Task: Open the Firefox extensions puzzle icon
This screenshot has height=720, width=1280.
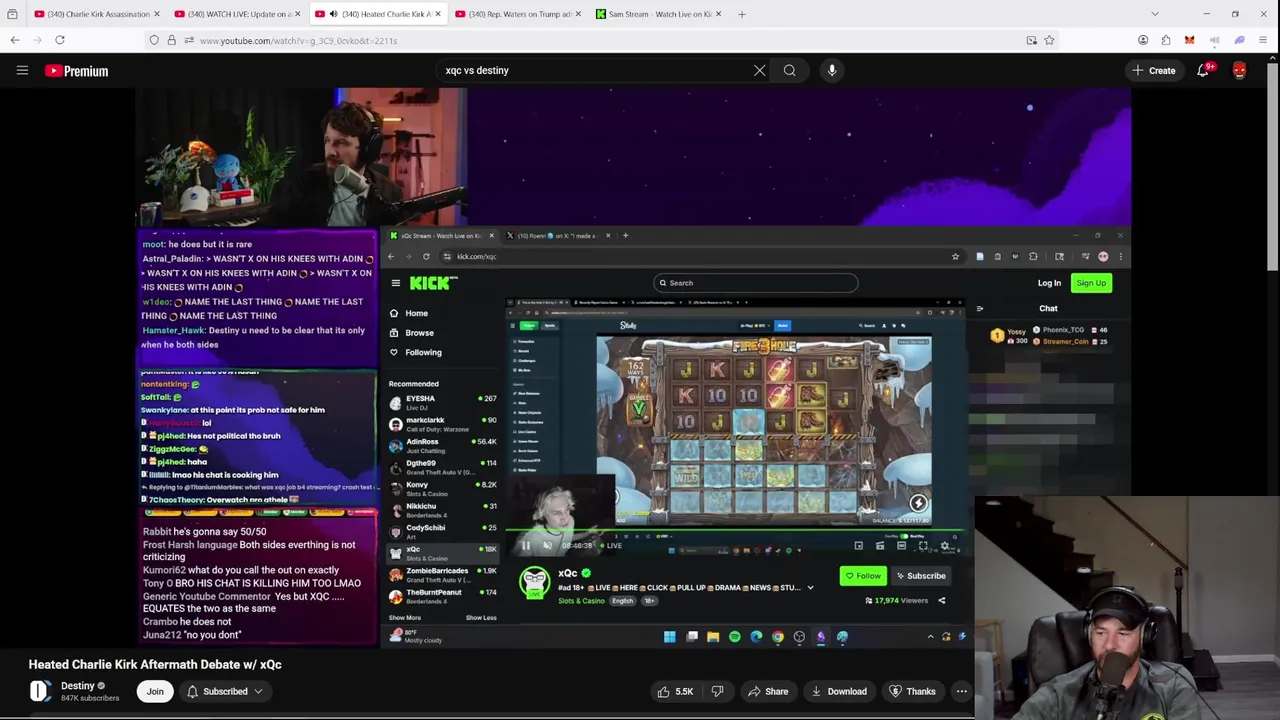Action: (x=1166, y=40)
